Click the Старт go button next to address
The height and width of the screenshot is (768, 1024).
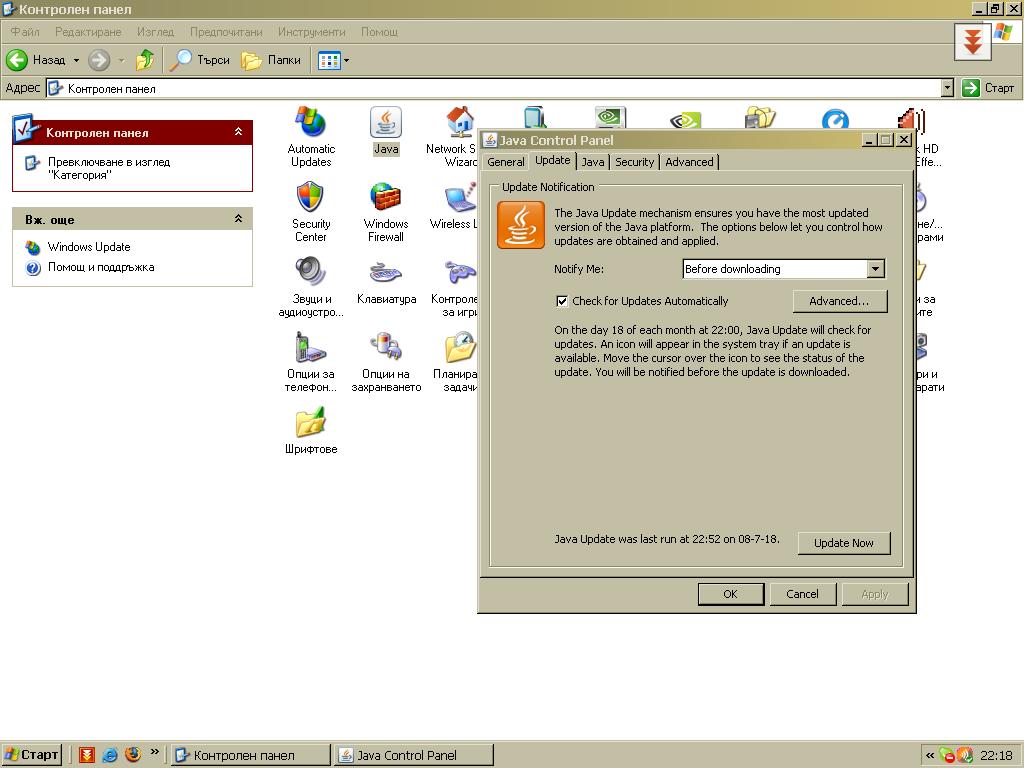click(x=988, y=88)
